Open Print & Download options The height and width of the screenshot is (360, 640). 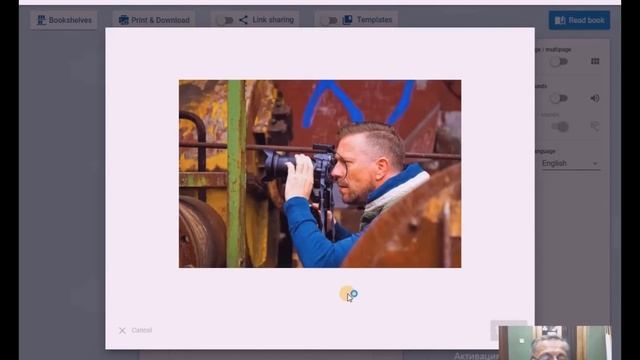point(154,20)
